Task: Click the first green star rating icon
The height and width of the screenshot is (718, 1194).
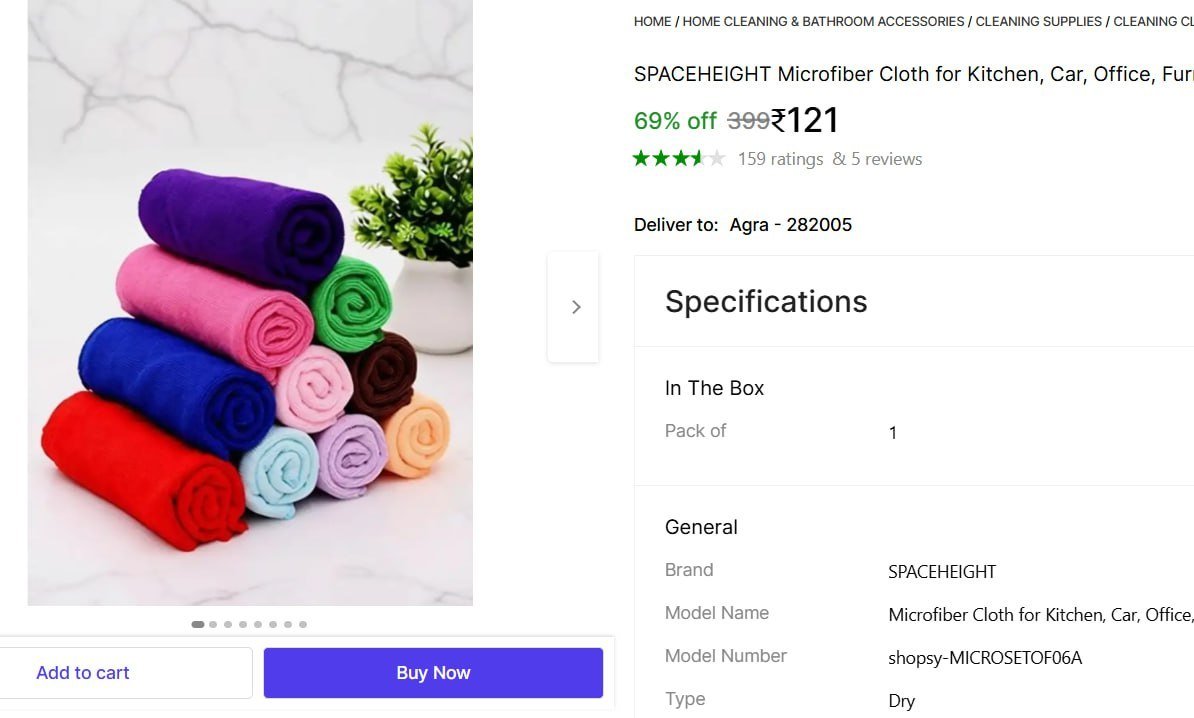Action: point(640,158)
